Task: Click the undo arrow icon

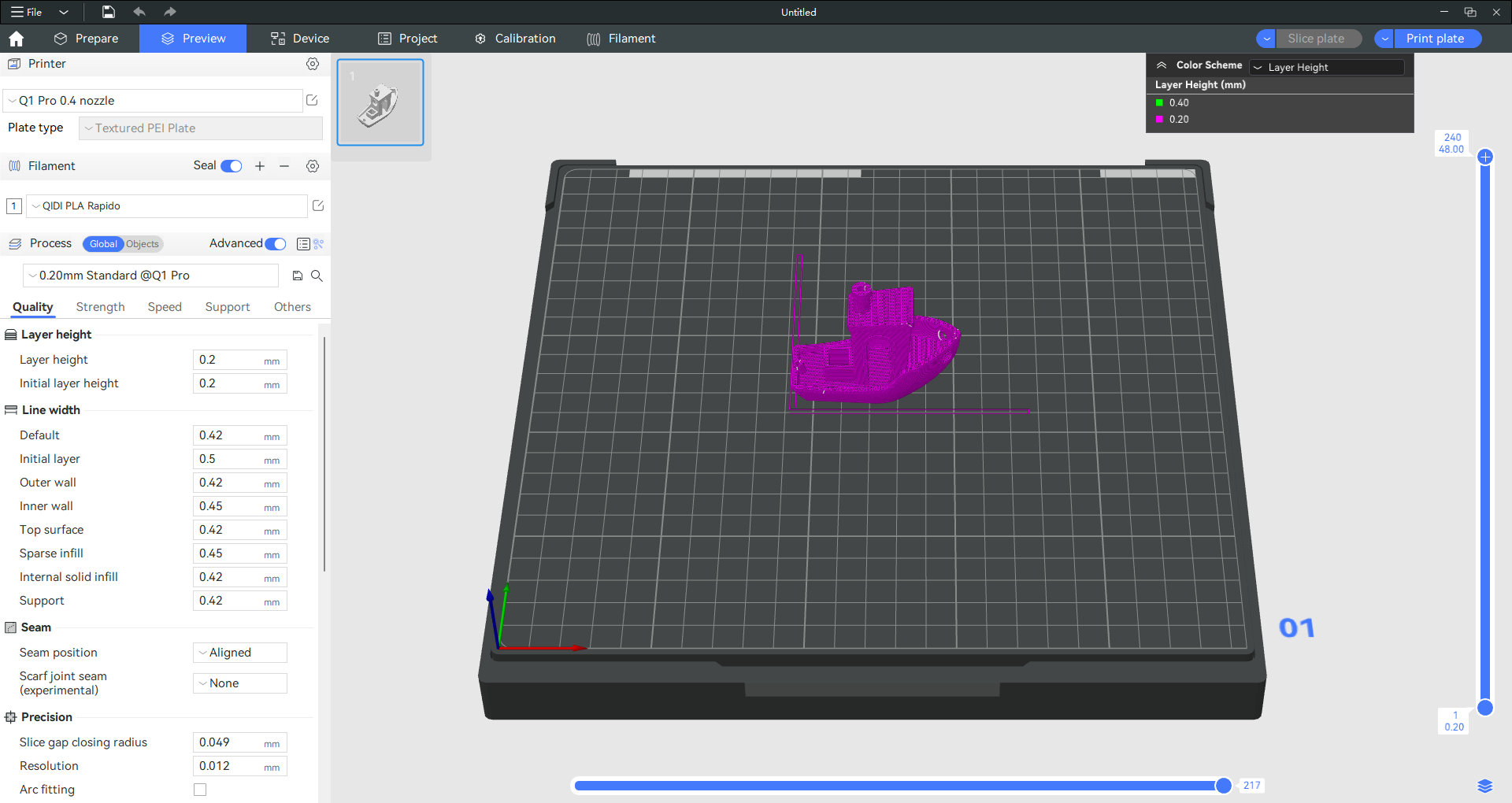Action: [x=139, y=12]
